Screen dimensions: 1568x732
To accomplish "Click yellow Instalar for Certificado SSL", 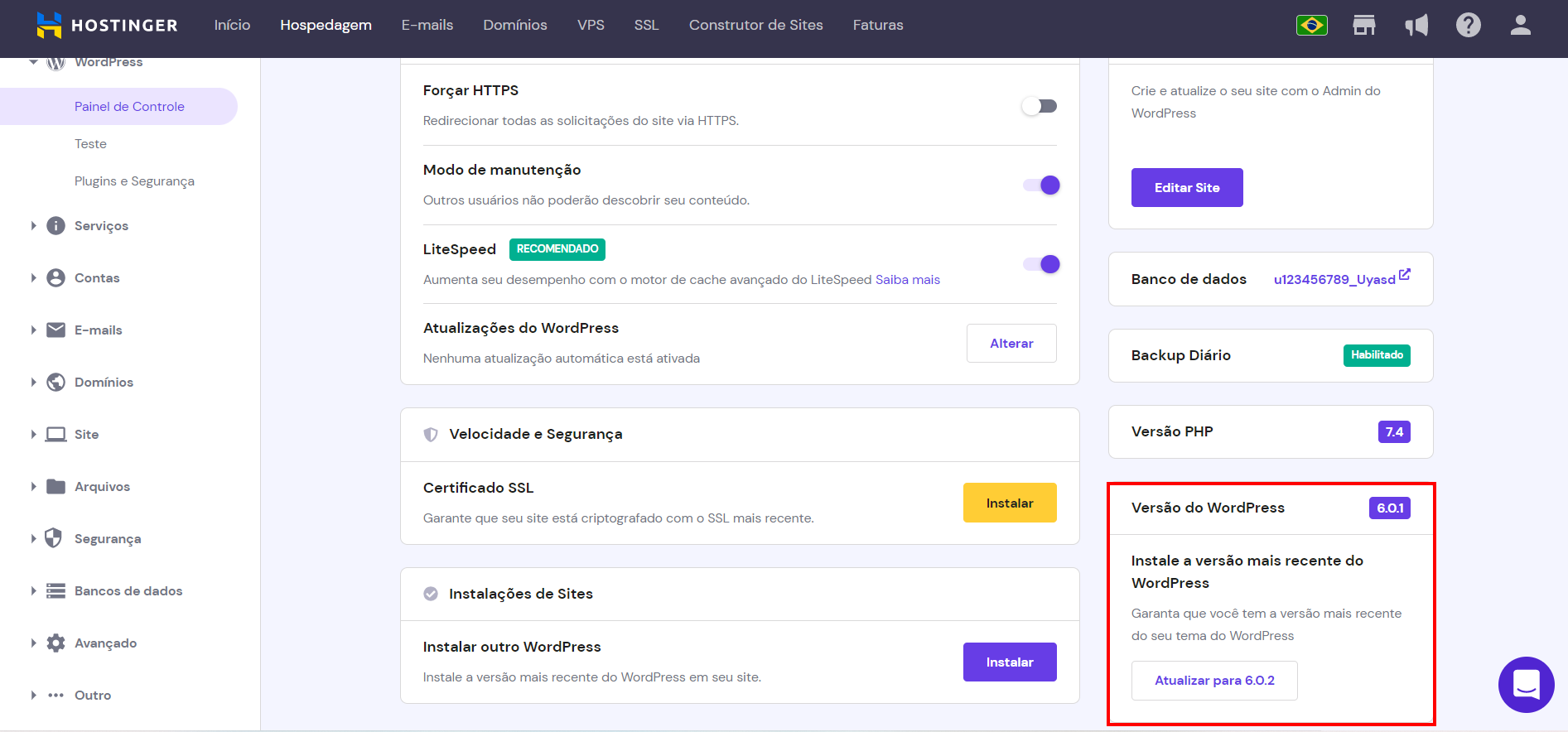I will click(1010, 503).
